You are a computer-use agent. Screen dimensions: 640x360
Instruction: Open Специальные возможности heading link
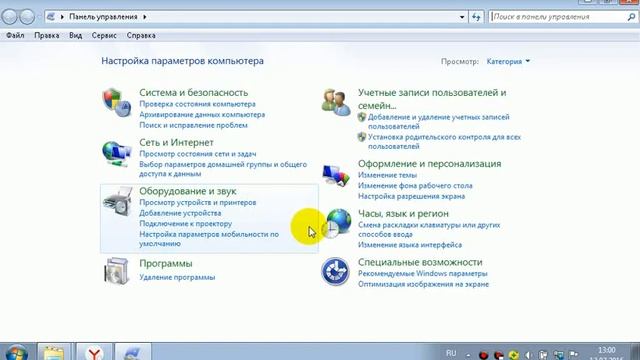pos(420,262)
